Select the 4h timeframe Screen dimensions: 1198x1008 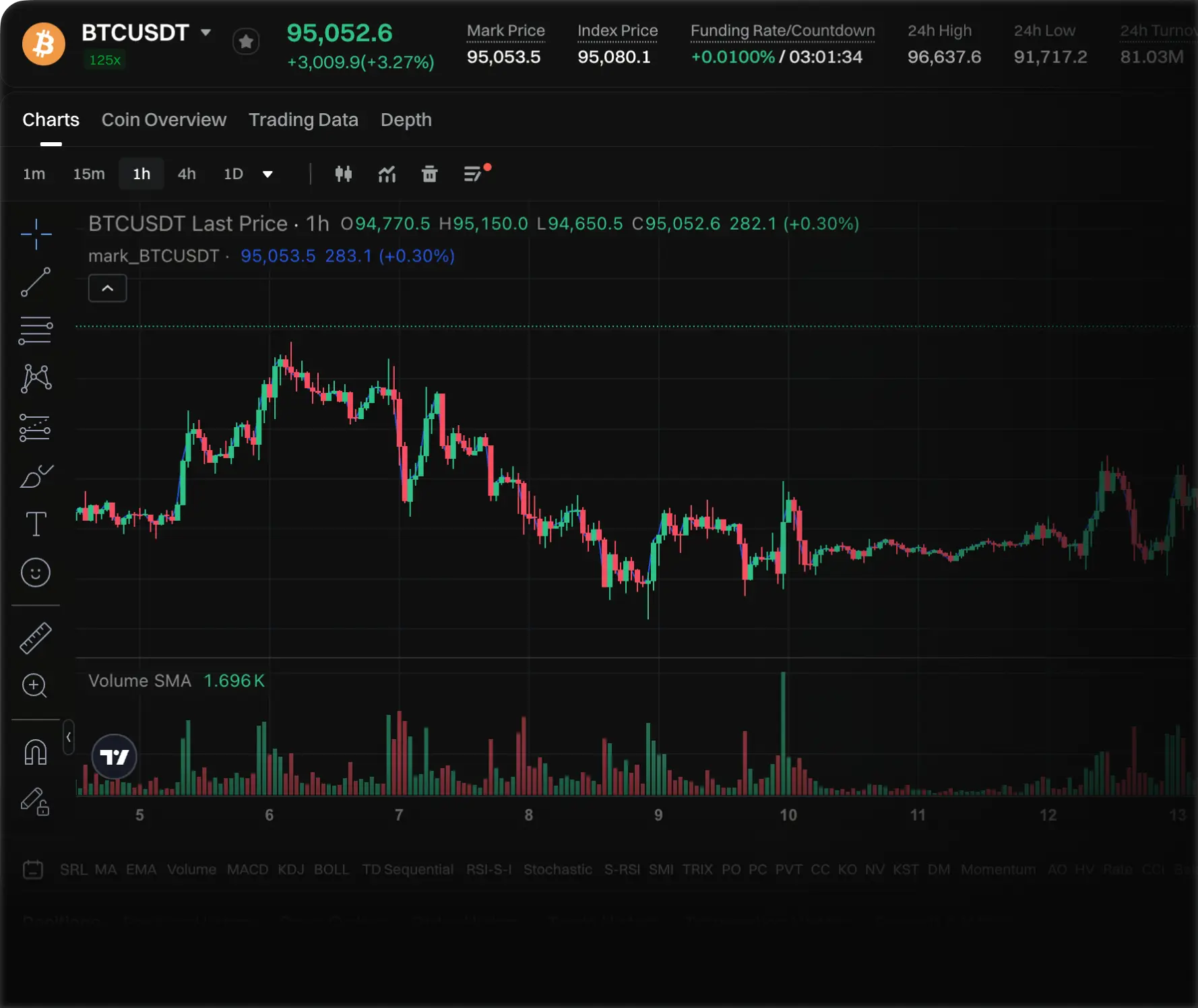187,175
